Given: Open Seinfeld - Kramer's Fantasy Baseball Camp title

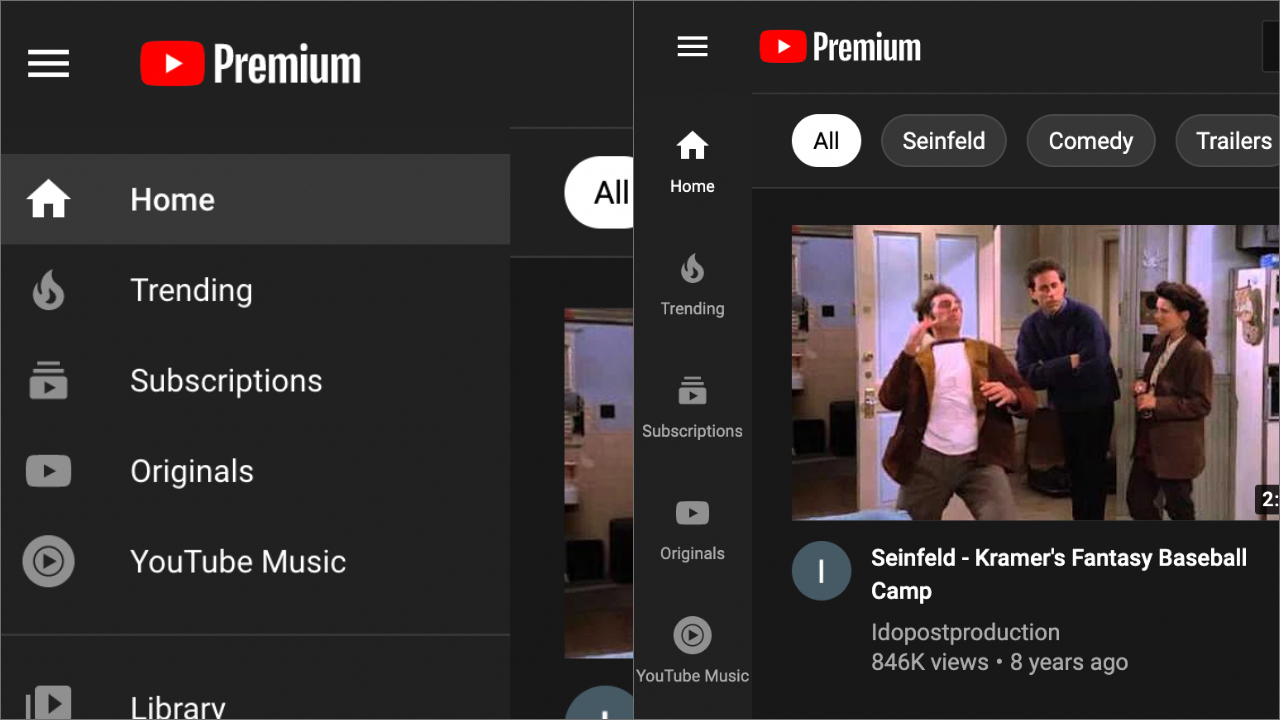Looking at the screenshot, I should pos(1059,574).
